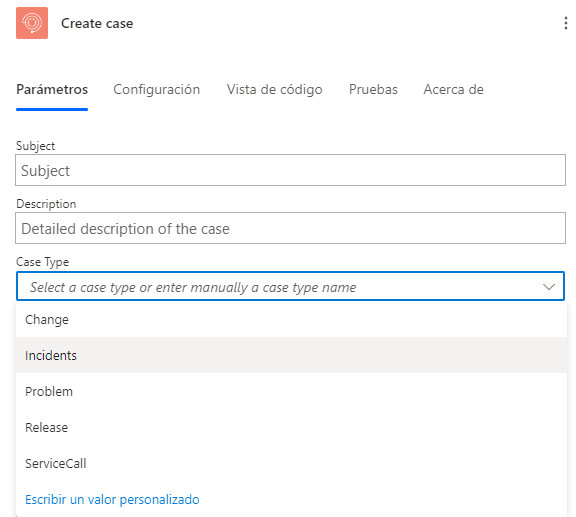Select Release in the dropdown list
576x517 pixels.
[291, 427]
